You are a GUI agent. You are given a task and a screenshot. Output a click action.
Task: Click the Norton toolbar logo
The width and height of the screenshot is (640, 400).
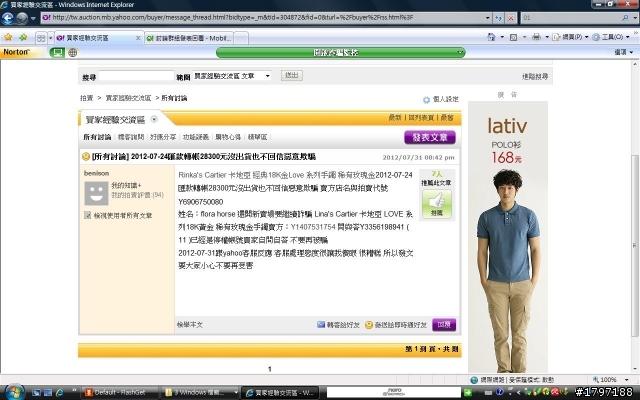tap(16, 52)
